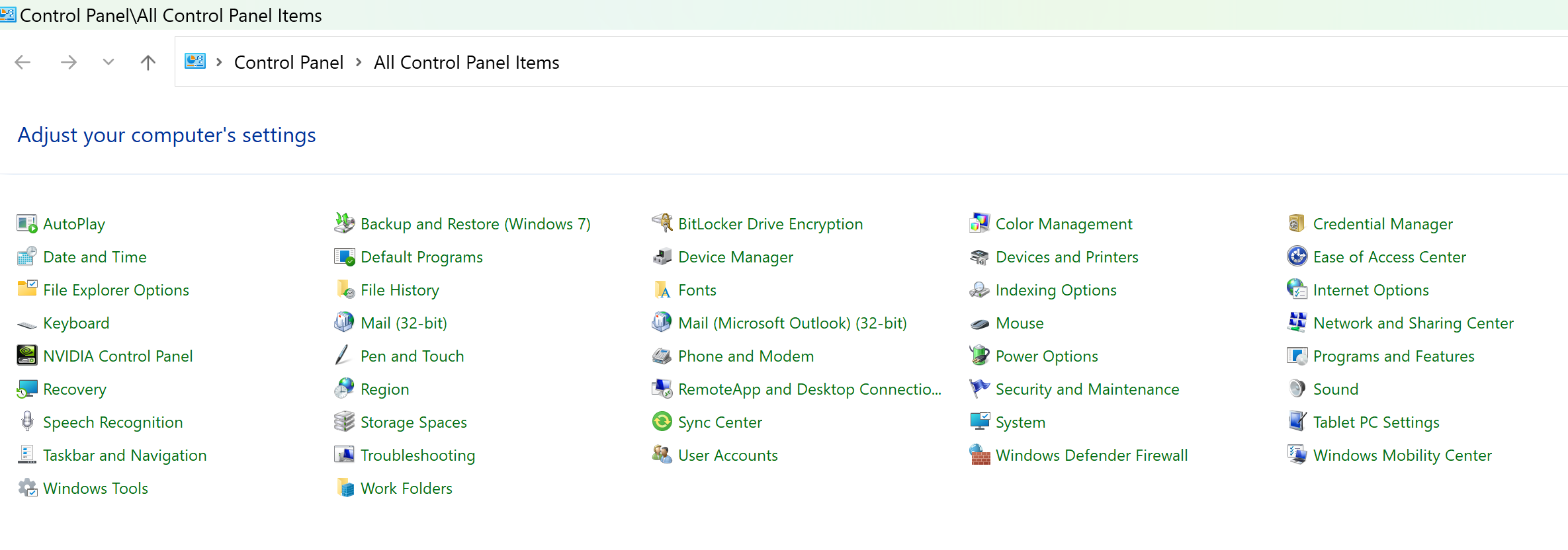Click the Sound speaker icon
This screenshot has width=1568, height=550.
tap(1297, 389)
